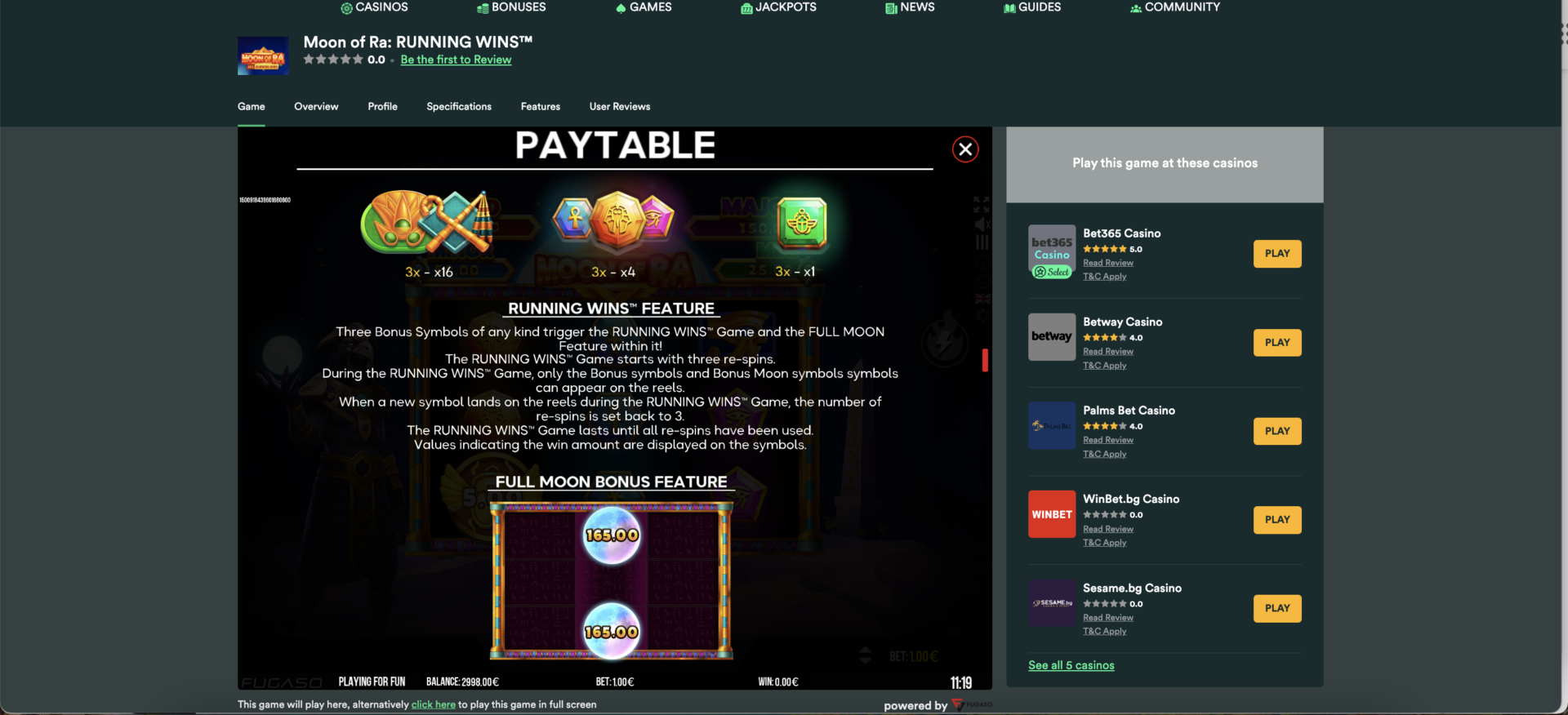Read Review of WinBet.bg Casino
The image size is (1568, 715).
tap(1108, 529)
